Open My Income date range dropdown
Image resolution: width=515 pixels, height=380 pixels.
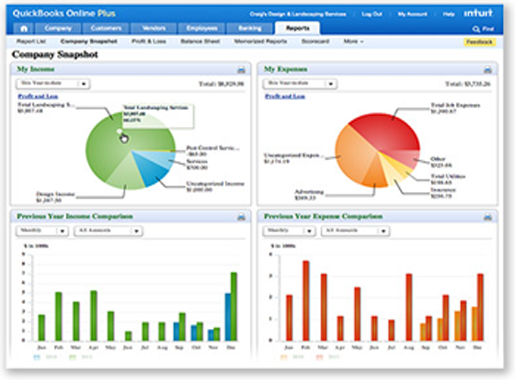coord(53,83)
